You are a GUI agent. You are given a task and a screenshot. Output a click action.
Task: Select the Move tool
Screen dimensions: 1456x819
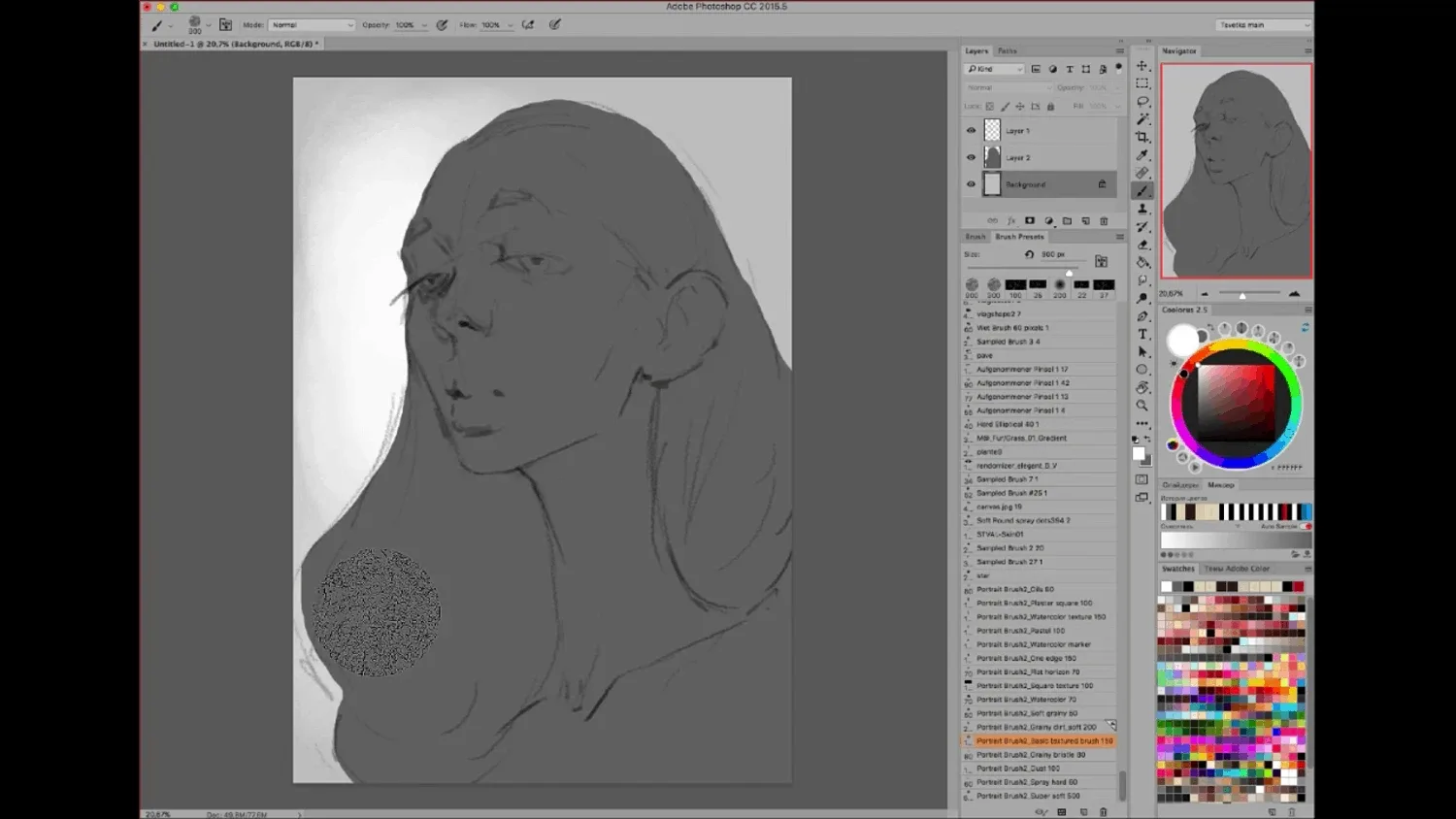tap(1142, 64)
